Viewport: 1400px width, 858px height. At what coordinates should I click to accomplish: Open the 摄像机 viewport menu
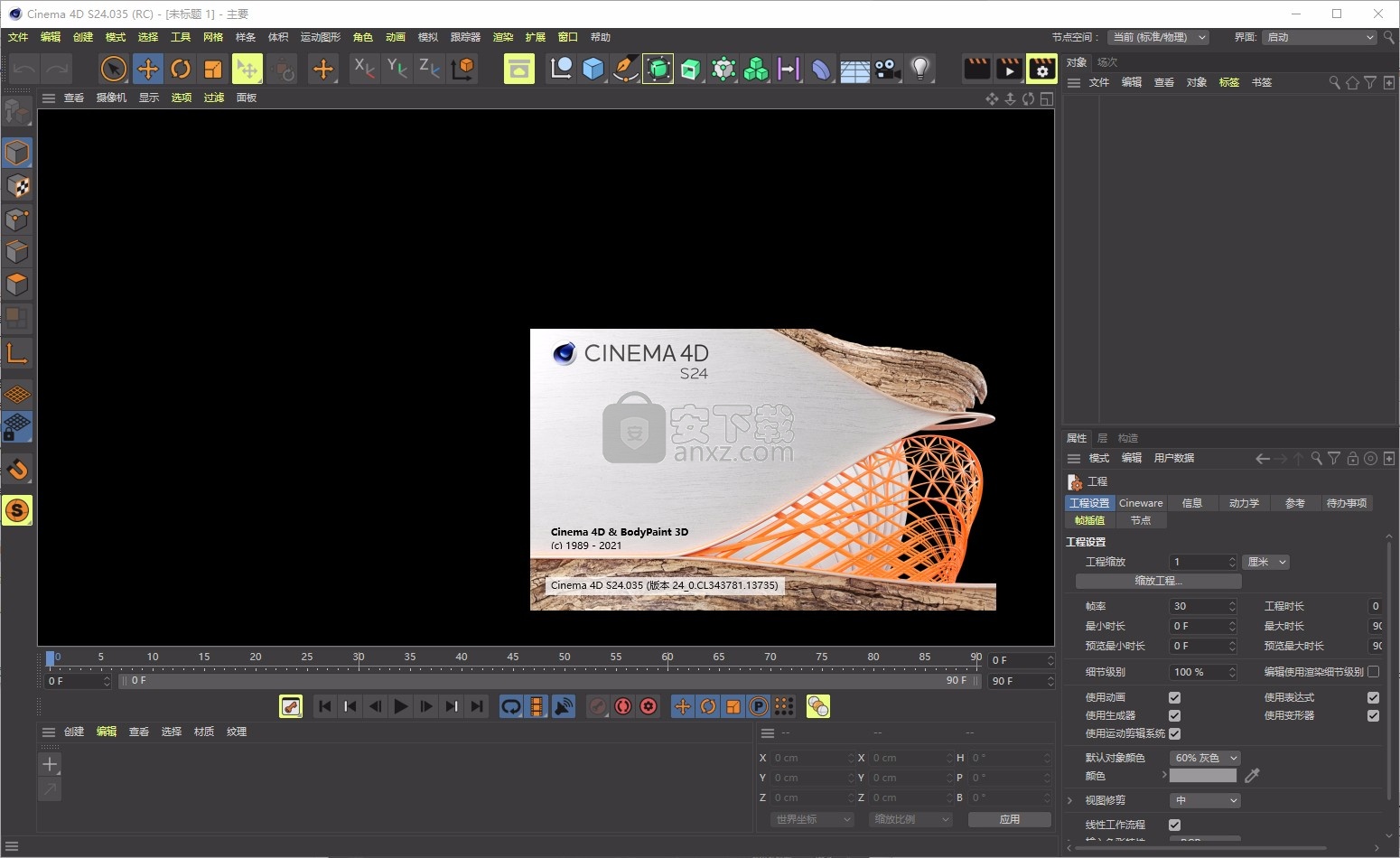pos(111,98)
